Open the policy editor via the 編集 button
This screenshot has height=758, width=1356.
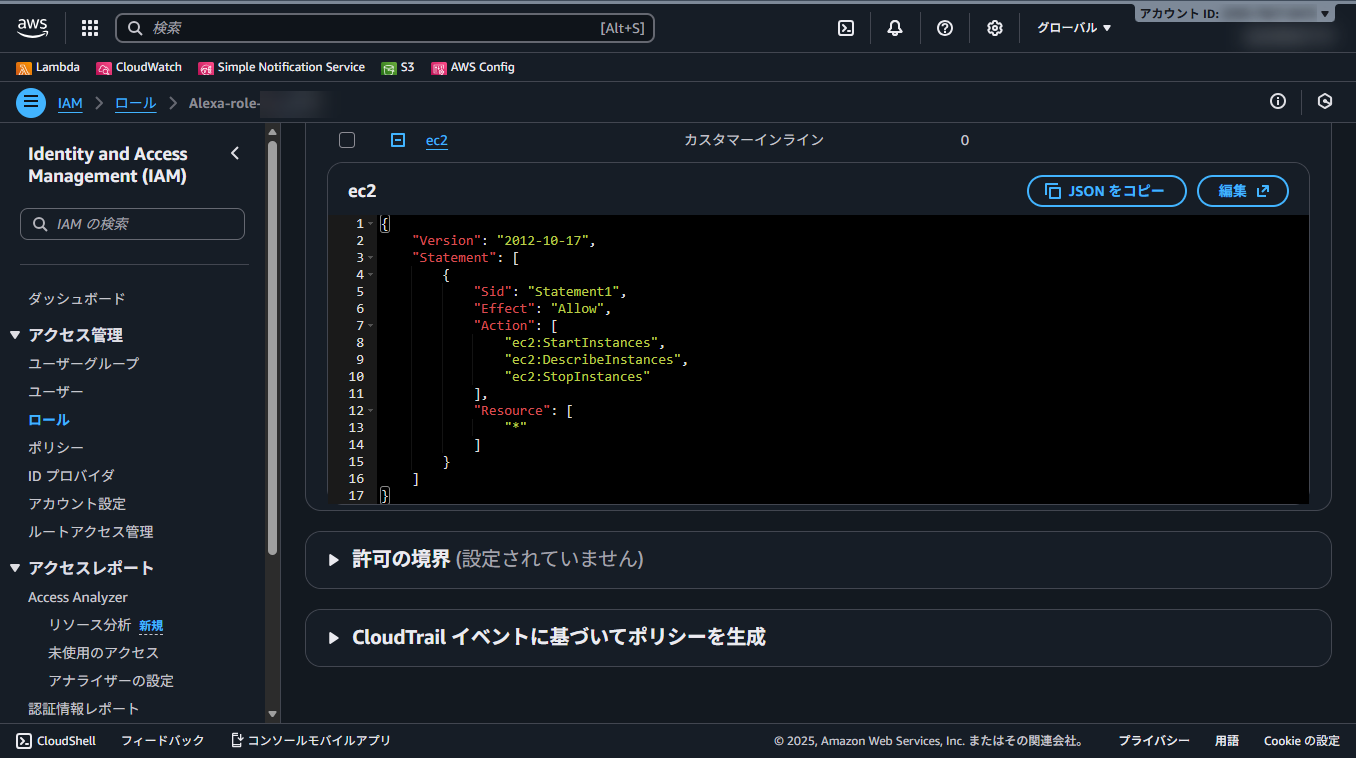click(1242, 191)
